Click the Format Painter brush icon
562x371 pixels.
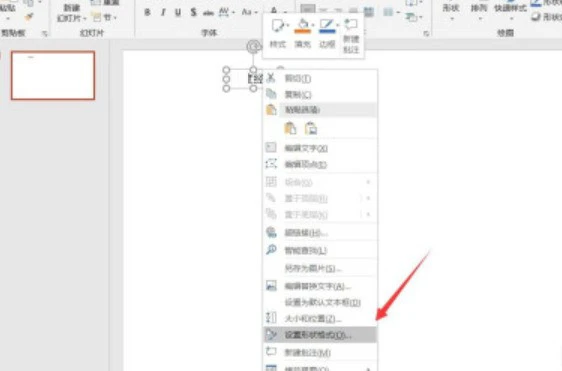point(29,17)
